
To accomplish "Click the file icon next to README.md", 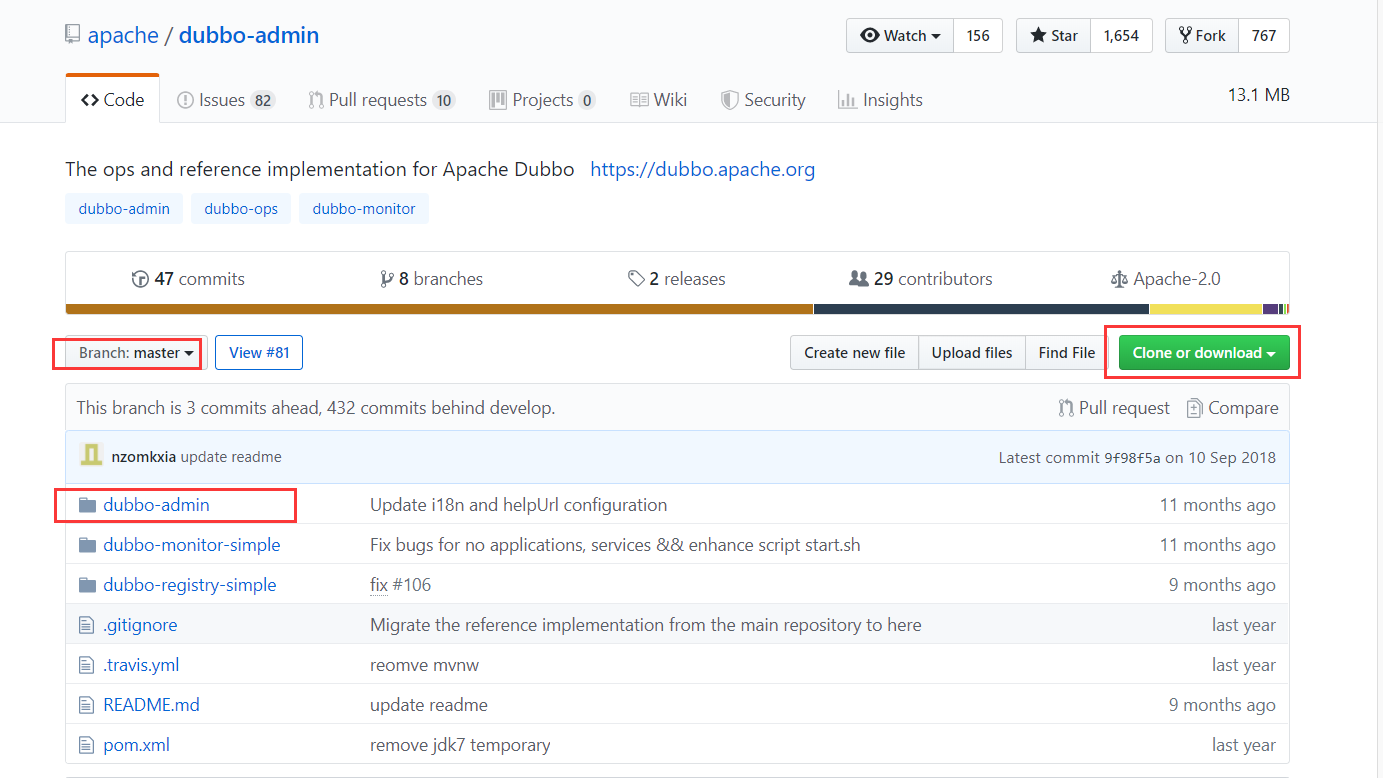I will click(x=86, y=705).
